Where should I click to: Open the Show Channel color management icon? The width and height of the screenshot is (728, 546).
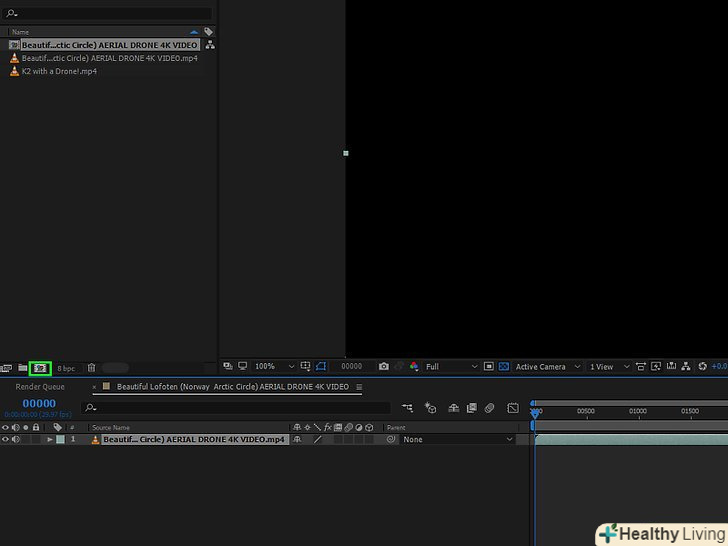[x=413, y=367]
